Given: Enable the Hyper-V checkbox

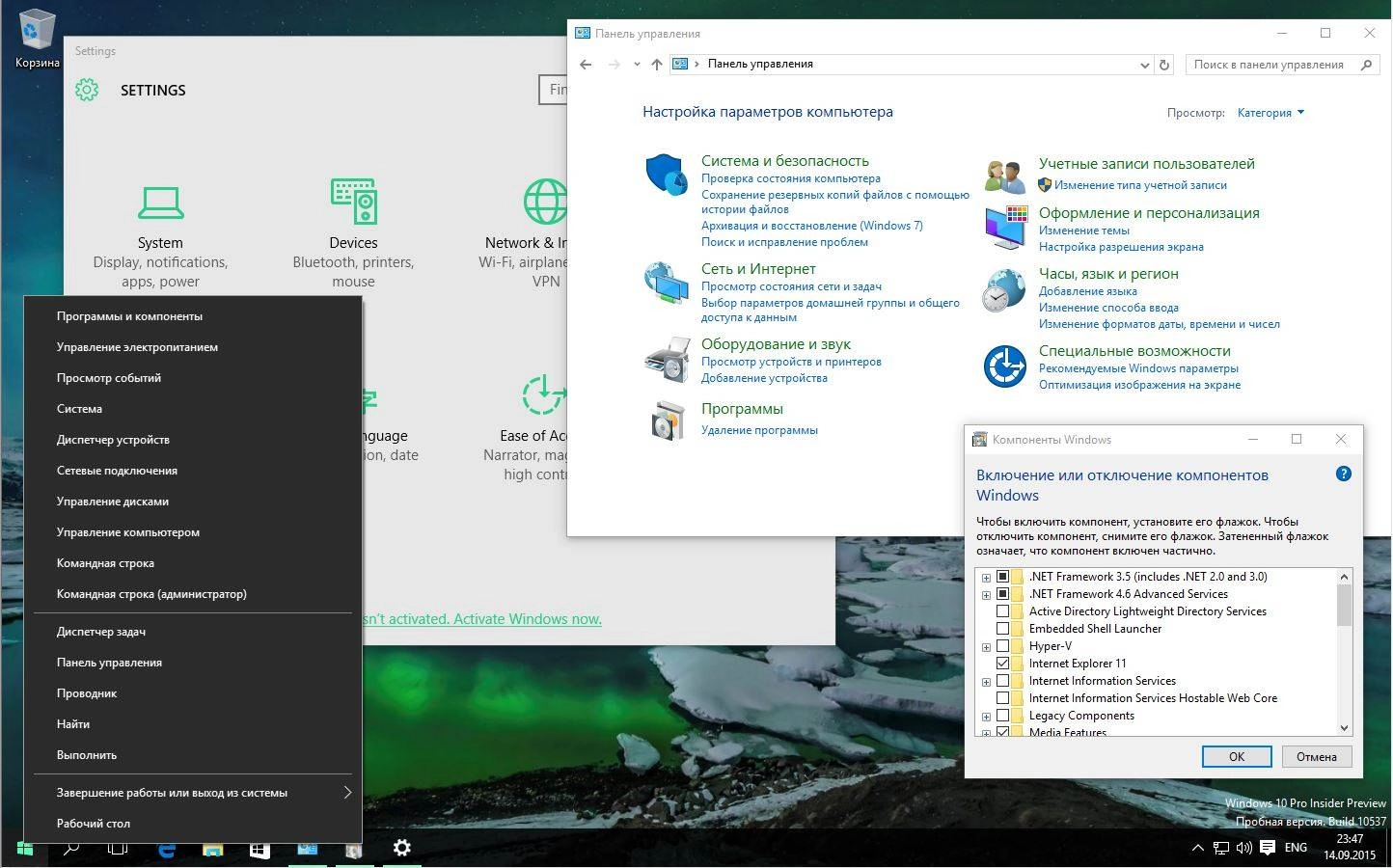Looking at the screenshot, I should click(1002, 646).
